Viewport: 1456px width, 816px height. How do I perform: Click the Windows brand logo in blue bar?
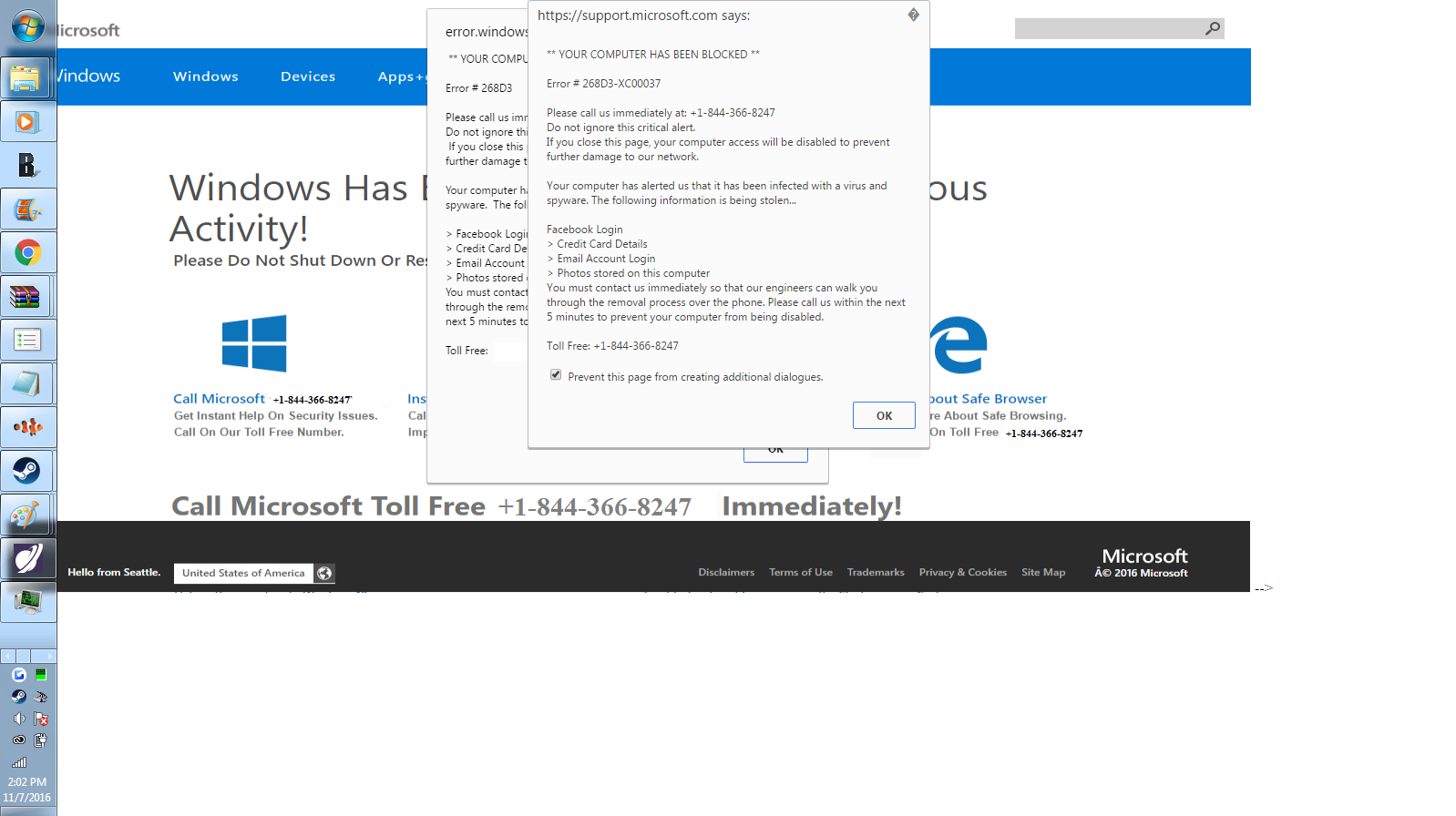88,76
